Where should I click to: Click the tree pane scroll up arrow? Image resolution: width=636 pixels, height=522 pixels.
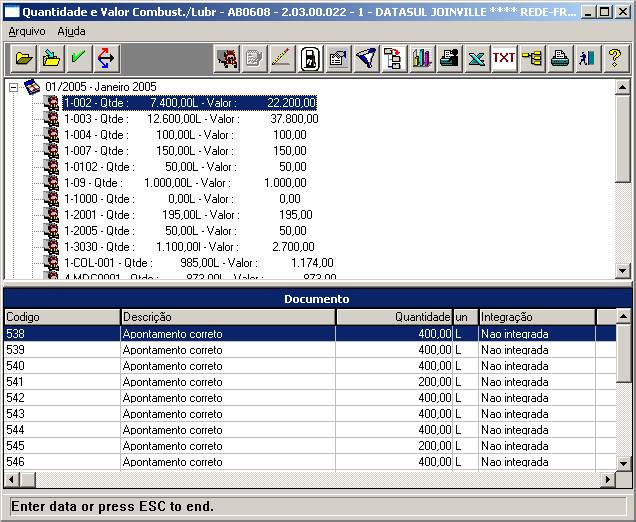click(x=623, y=87)
